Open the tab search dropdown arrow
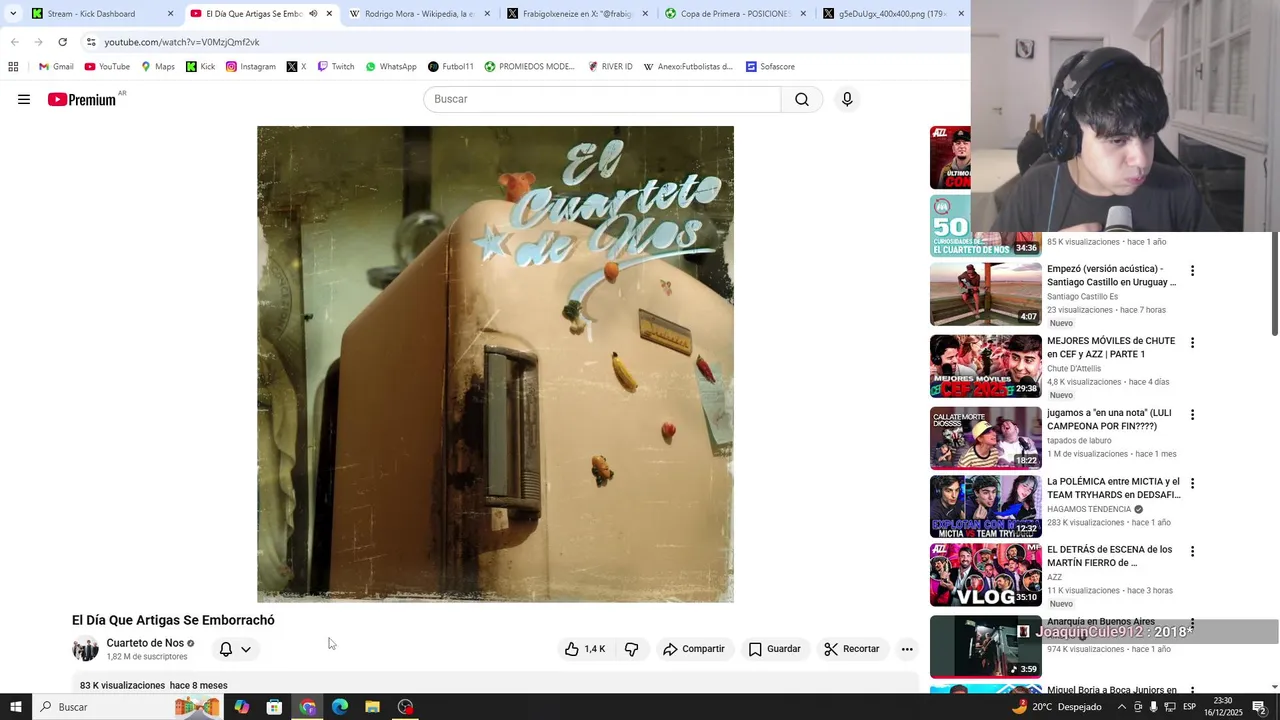The width and height of the screenshot is (1280, 720). tap(13, 14)
